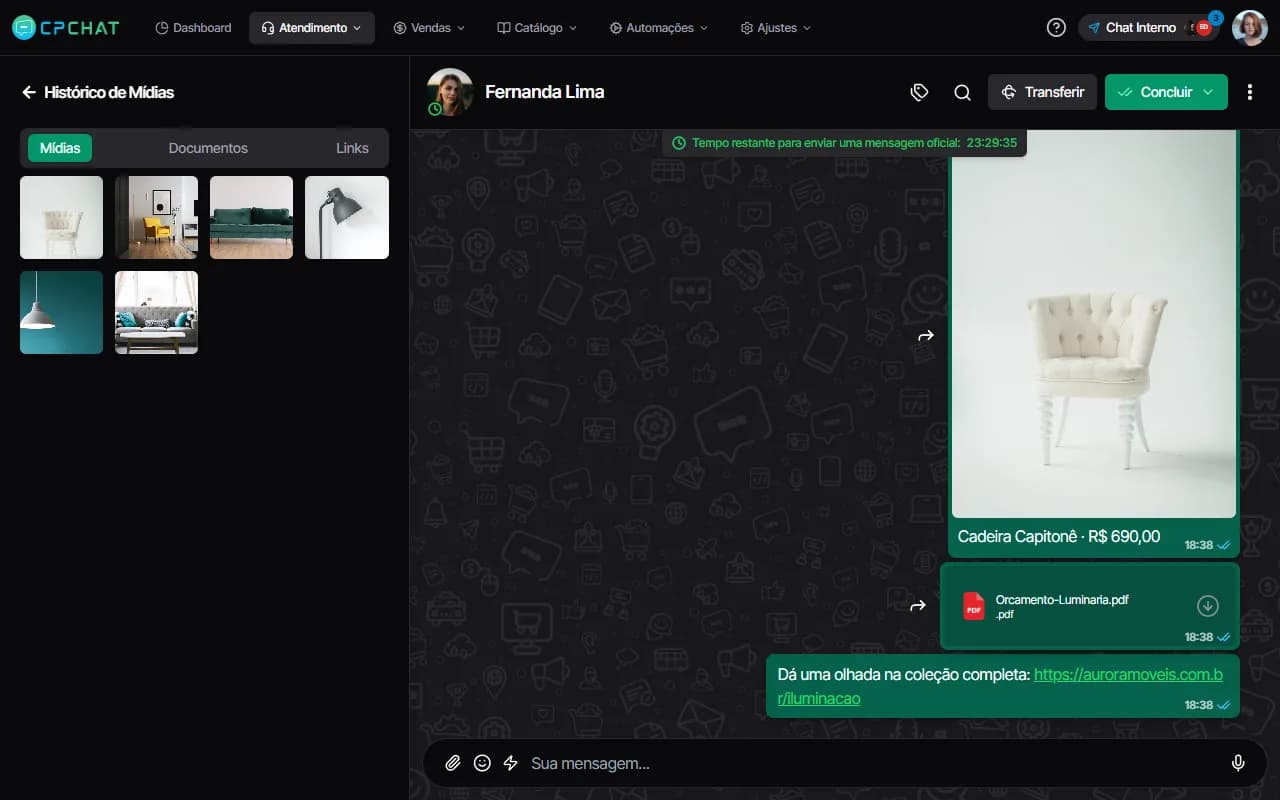Click the paperclip attachment icon

[x=453, y=763]
